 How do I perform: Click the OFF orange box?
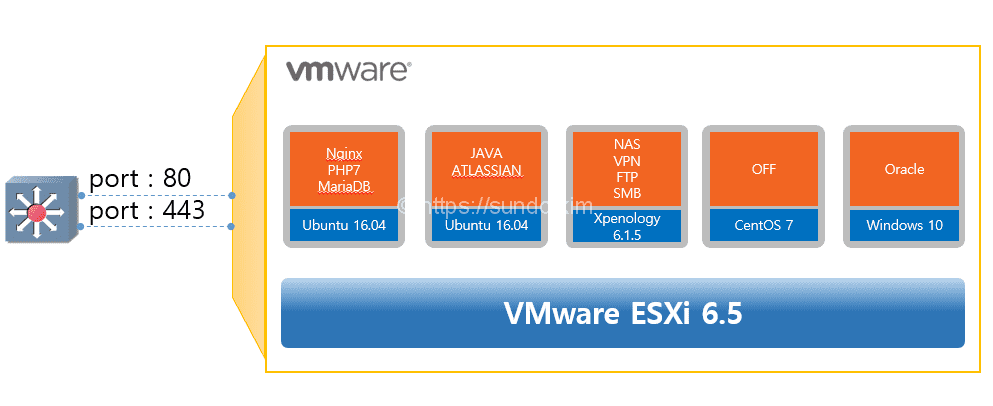764,169
